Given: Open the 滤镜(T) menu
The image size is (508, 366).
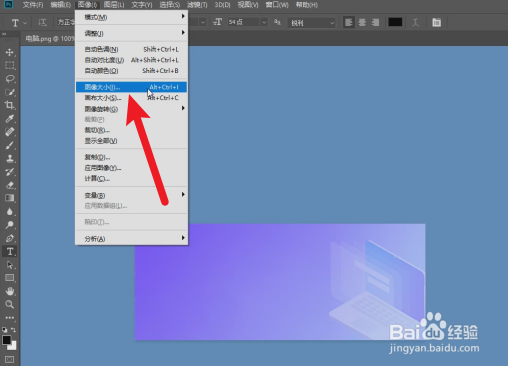Looking at the screenshot, I should [x=197, y=5].
